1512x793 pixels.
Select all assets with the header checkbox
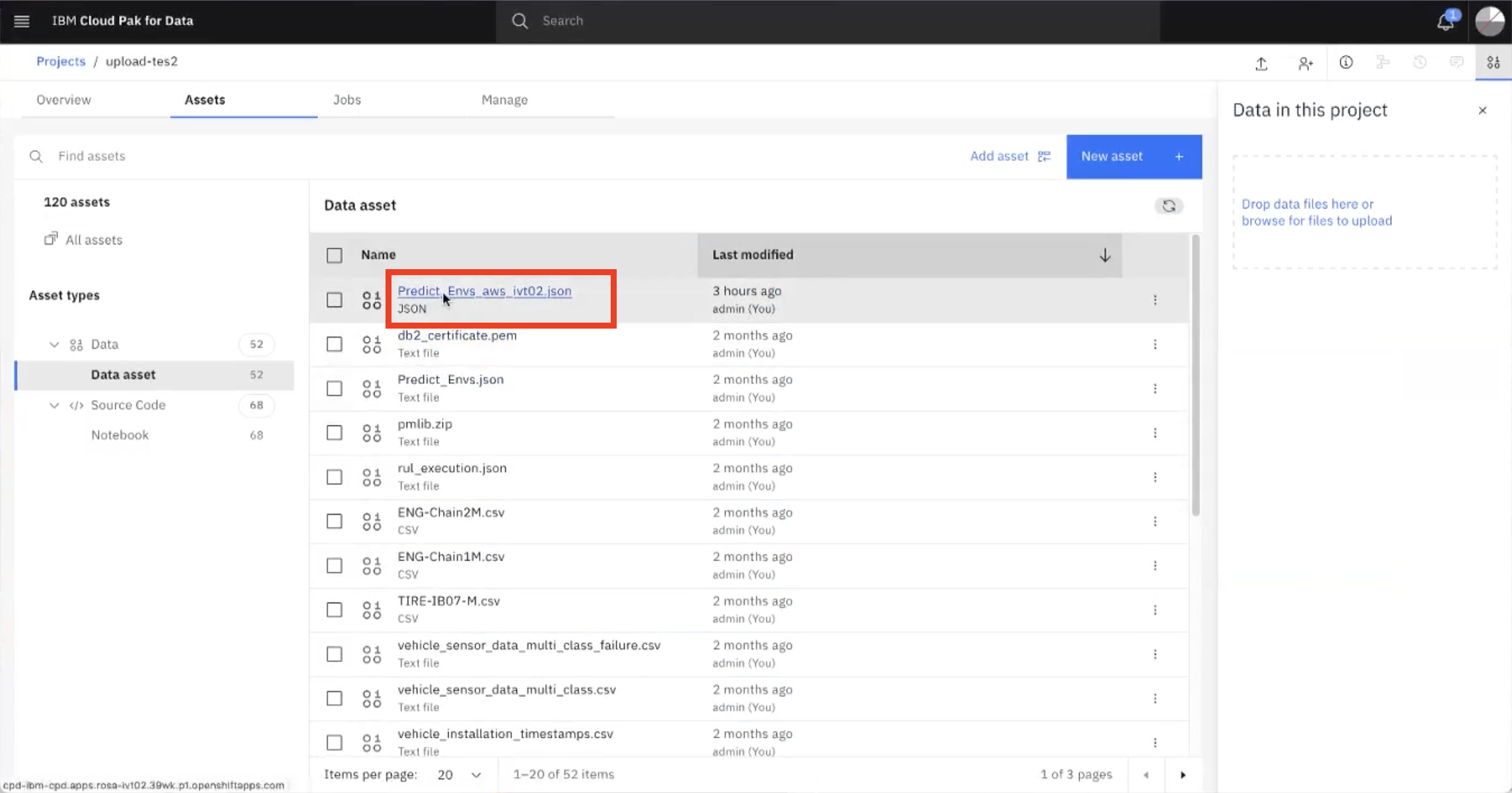[334, 255]
